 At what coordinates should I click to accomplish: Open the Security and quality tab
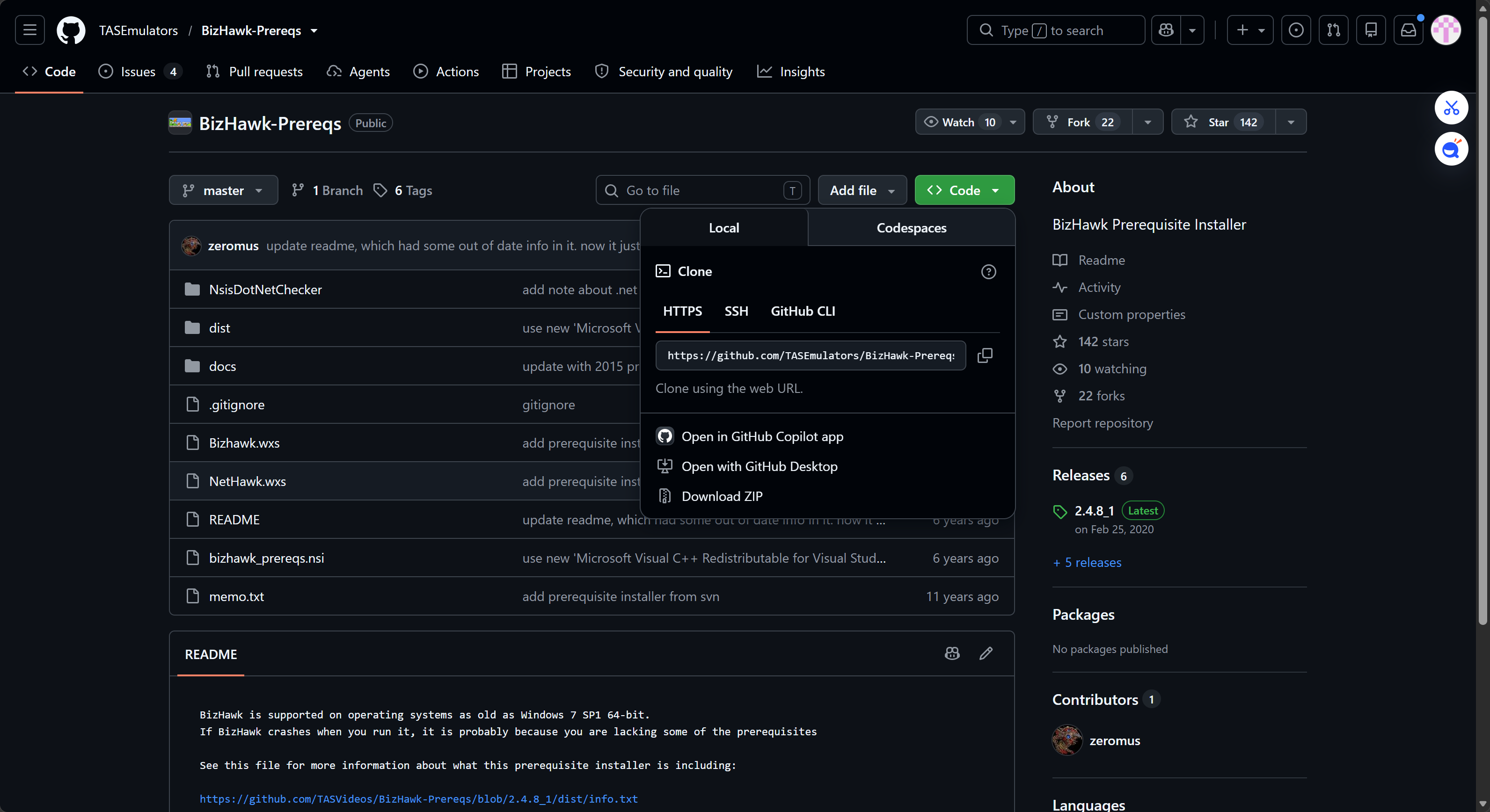[x=664, y=72]
